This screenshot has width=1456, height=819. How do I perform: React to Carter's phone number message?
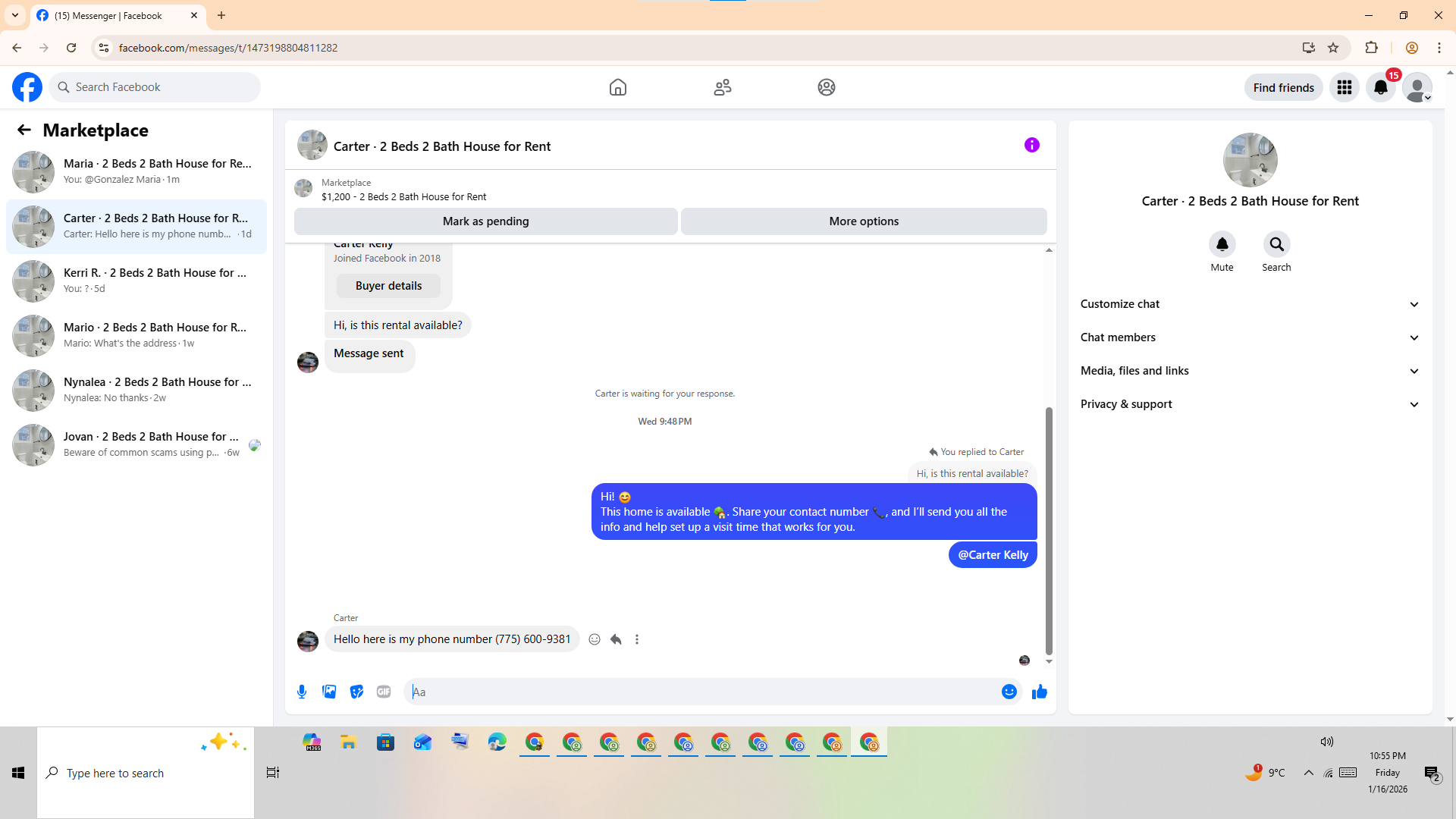coord(595,639)
